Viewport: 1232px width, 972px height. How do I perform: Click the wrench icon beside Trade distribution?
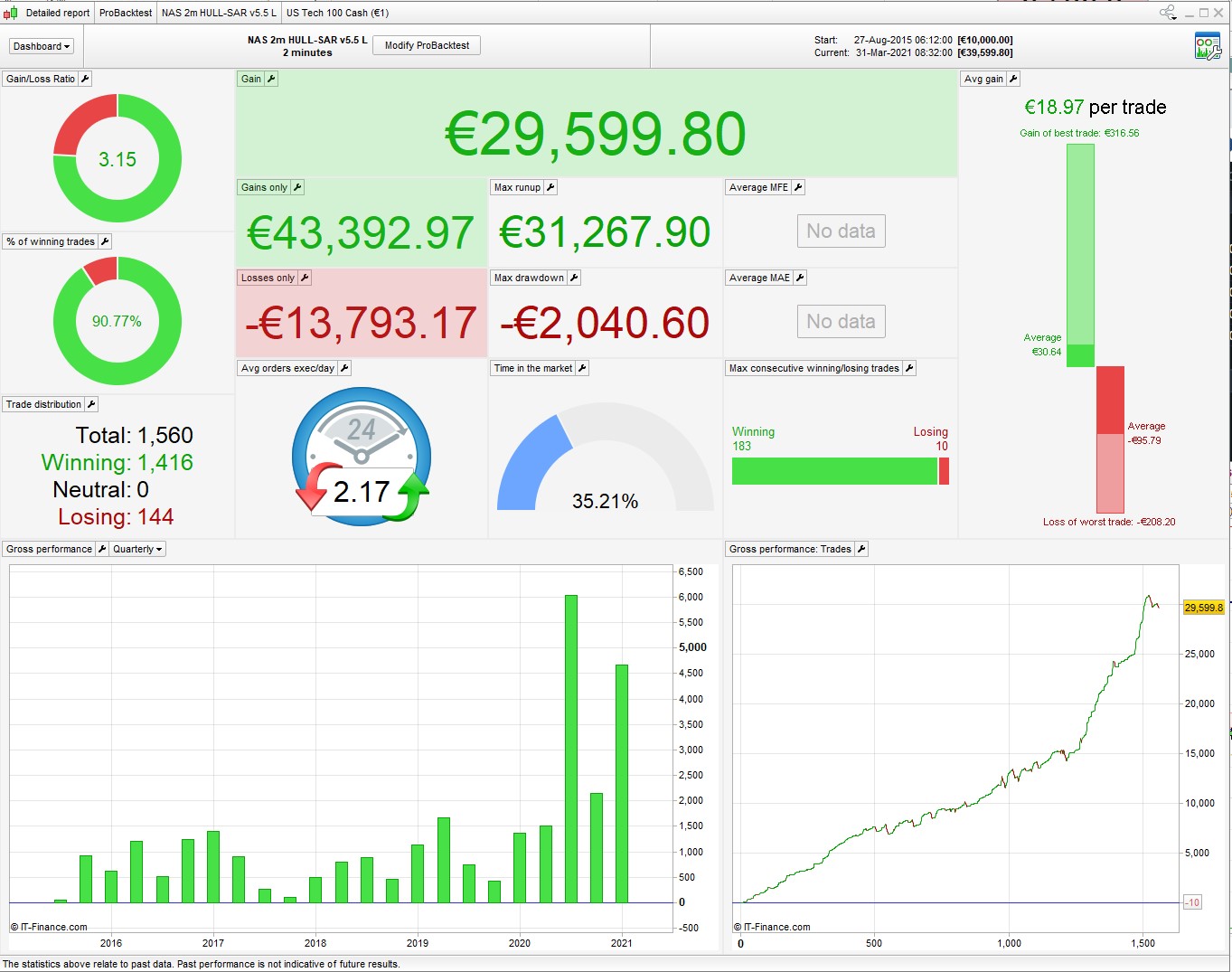pyautogui.click(x=91, y=404)
